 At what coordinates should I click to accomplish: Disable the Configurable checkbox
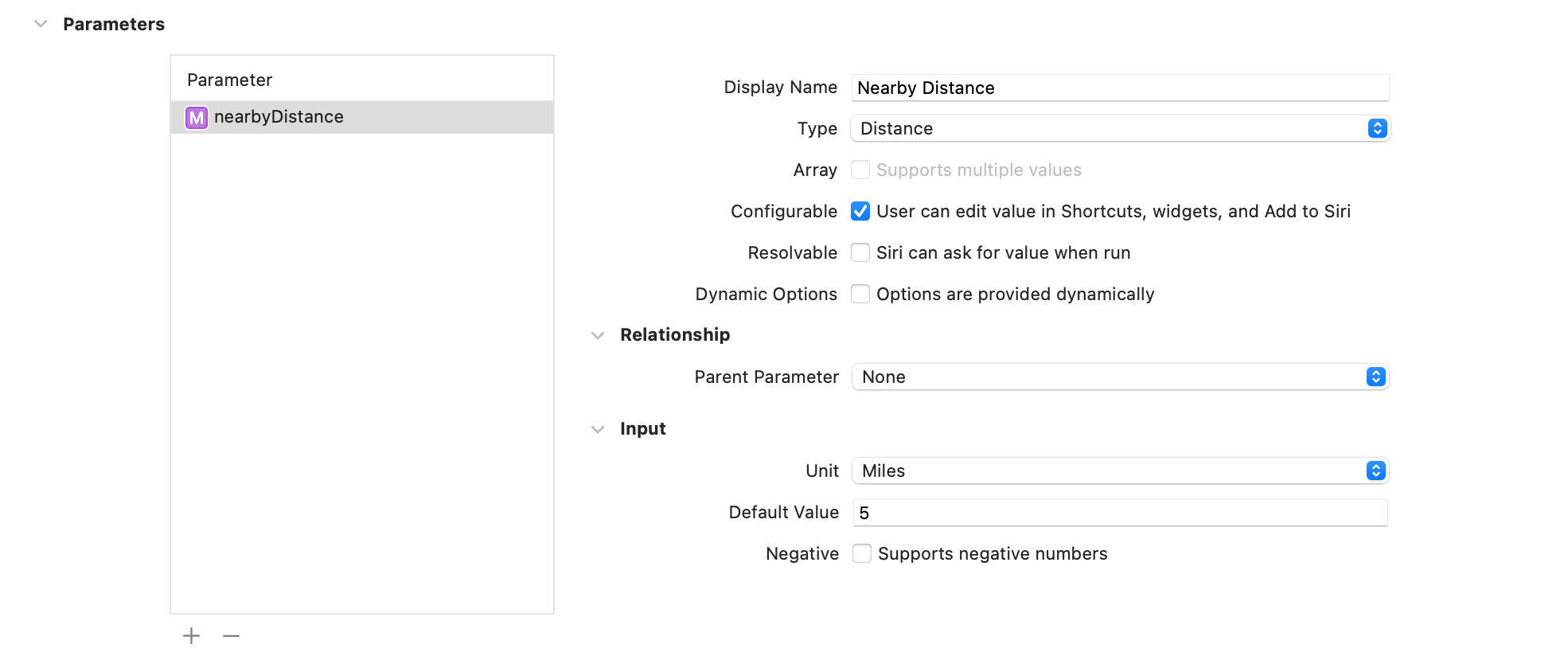(860, 212)
